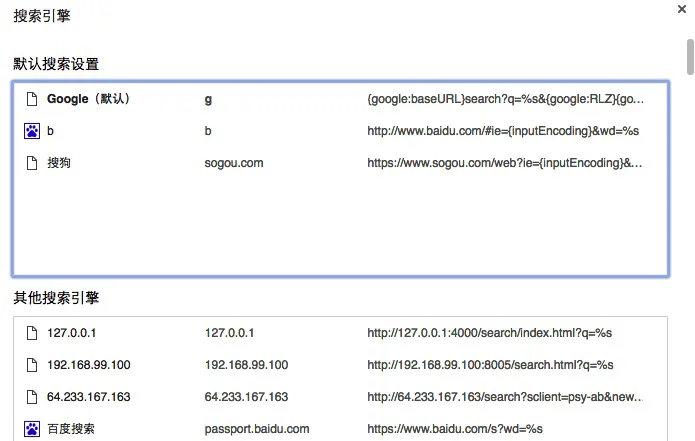Click the keyword 'g' in the Google row

[x=208, y=99]
